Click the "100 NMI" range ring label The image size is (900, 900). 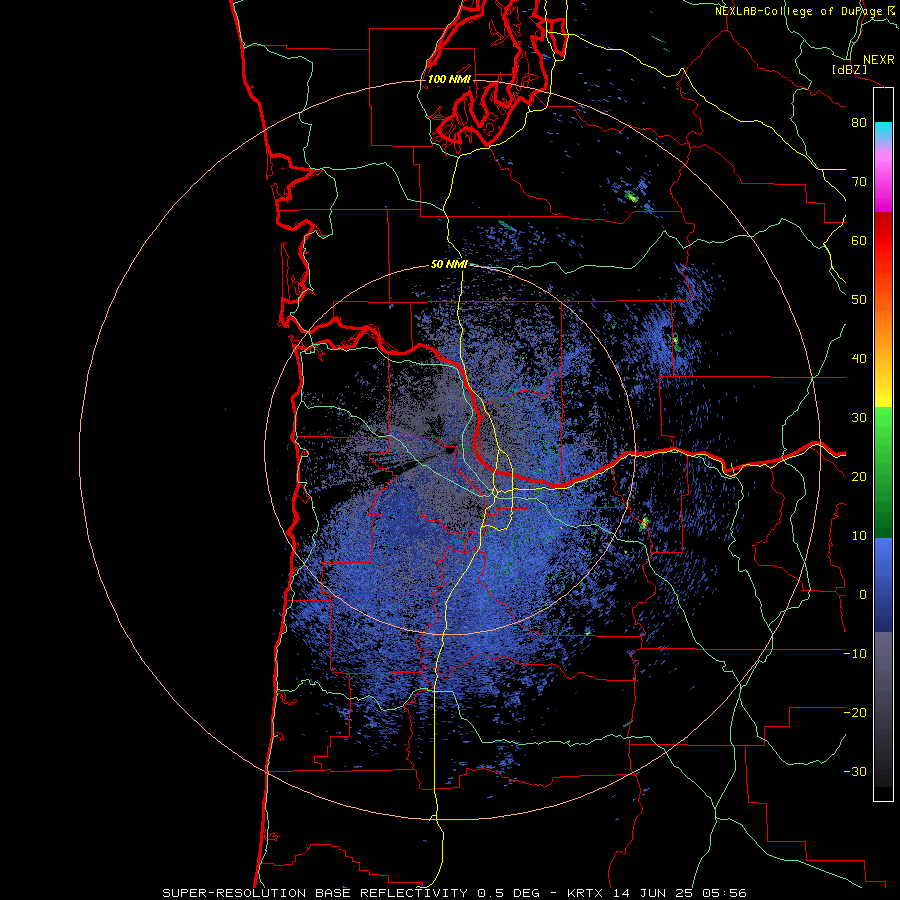click(x=449, y=79)
